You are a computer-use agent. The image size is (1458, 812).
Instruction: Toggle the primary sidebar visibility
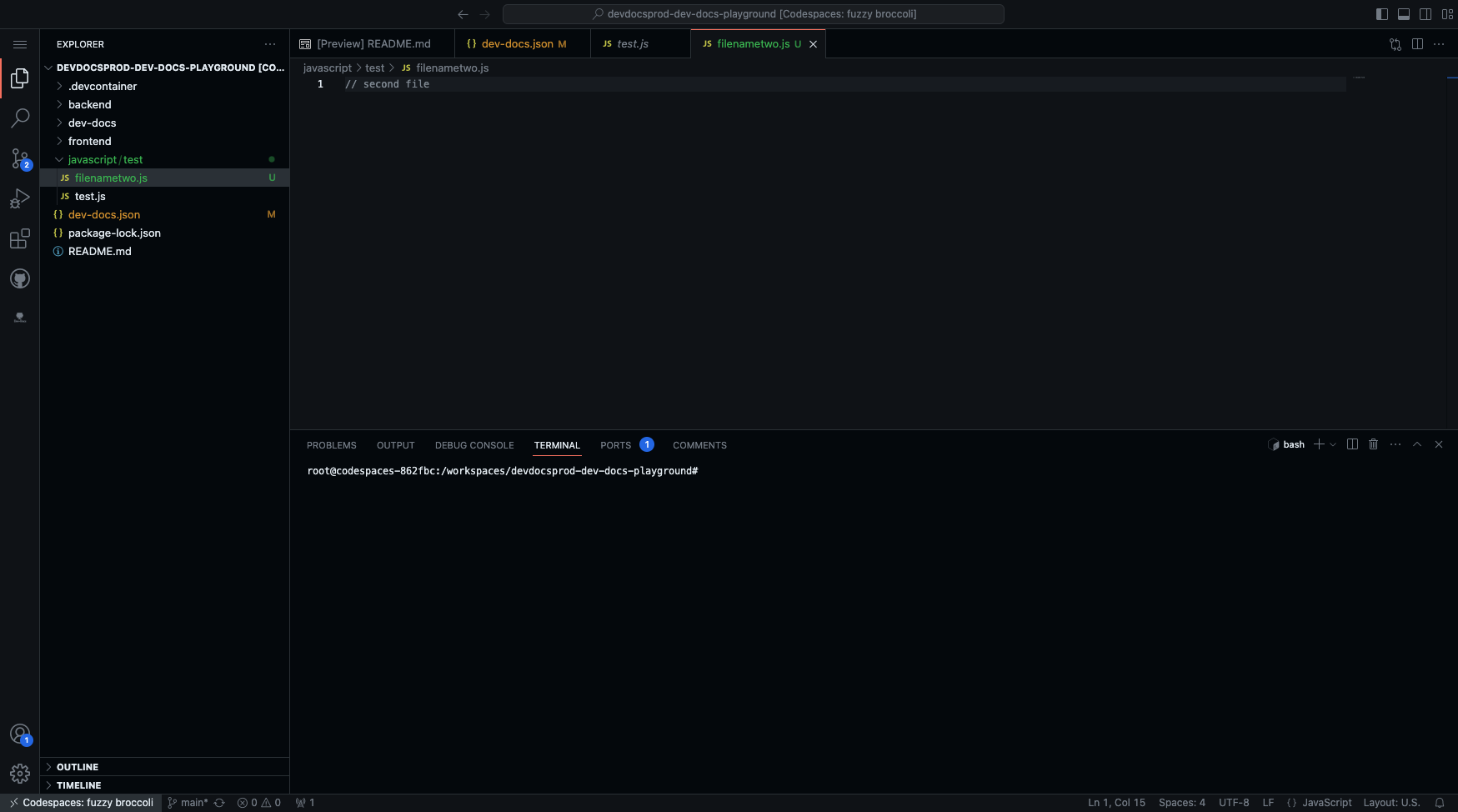(1382, 14)
